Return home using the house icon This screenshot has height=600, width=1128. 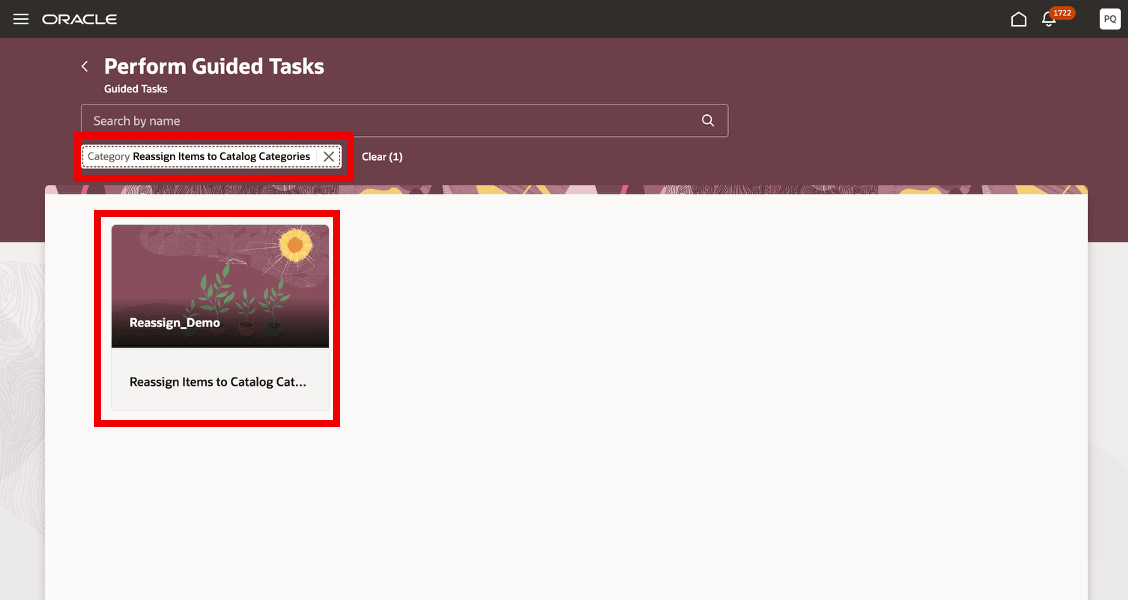pyautogui.click(x=1019, y=18)
